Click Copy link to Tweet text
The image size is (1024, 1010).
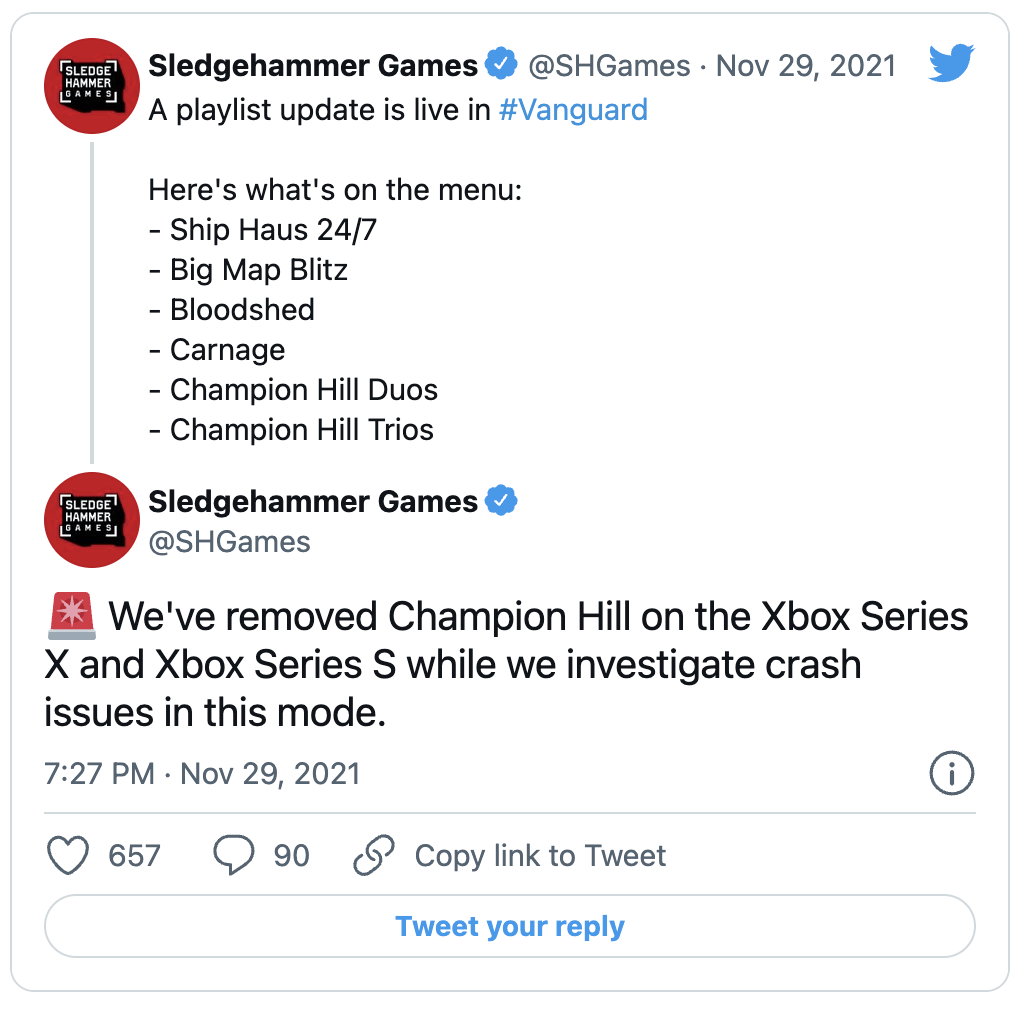(540, 855)
